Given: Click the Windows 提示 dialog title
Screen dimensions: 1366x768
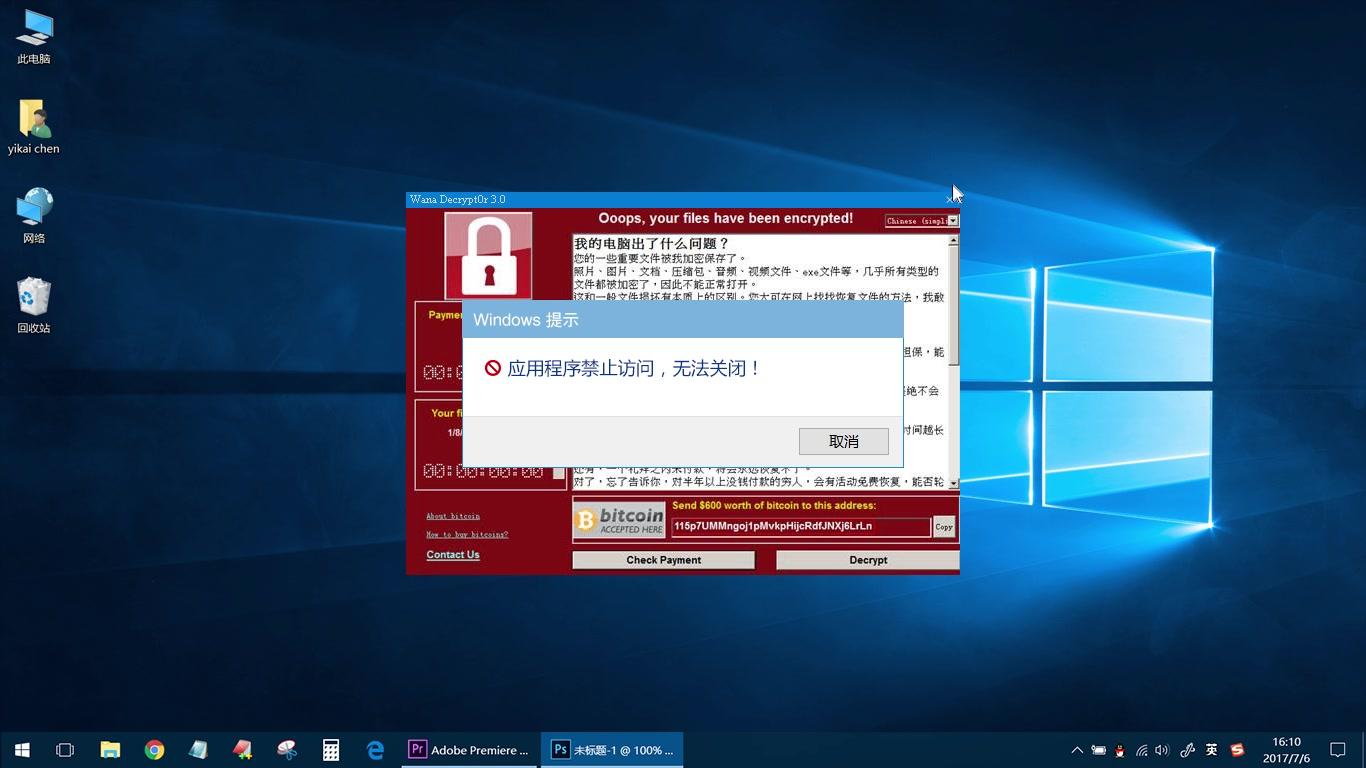Looking at the screenshot, I should [x=526, y=320].
